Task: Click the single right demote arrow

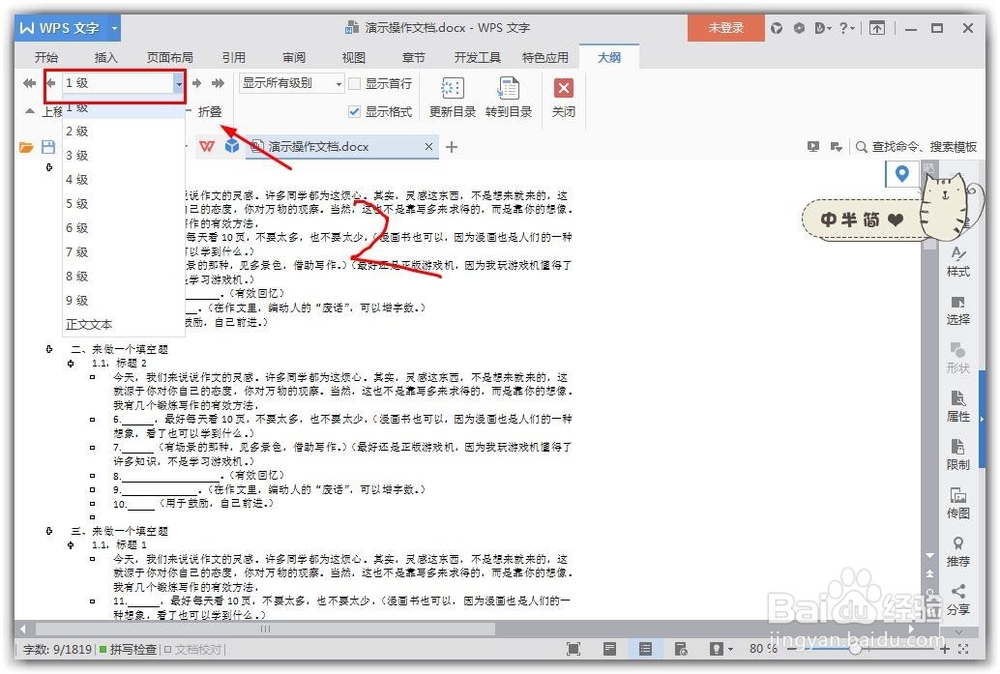Action: point(197,83)
